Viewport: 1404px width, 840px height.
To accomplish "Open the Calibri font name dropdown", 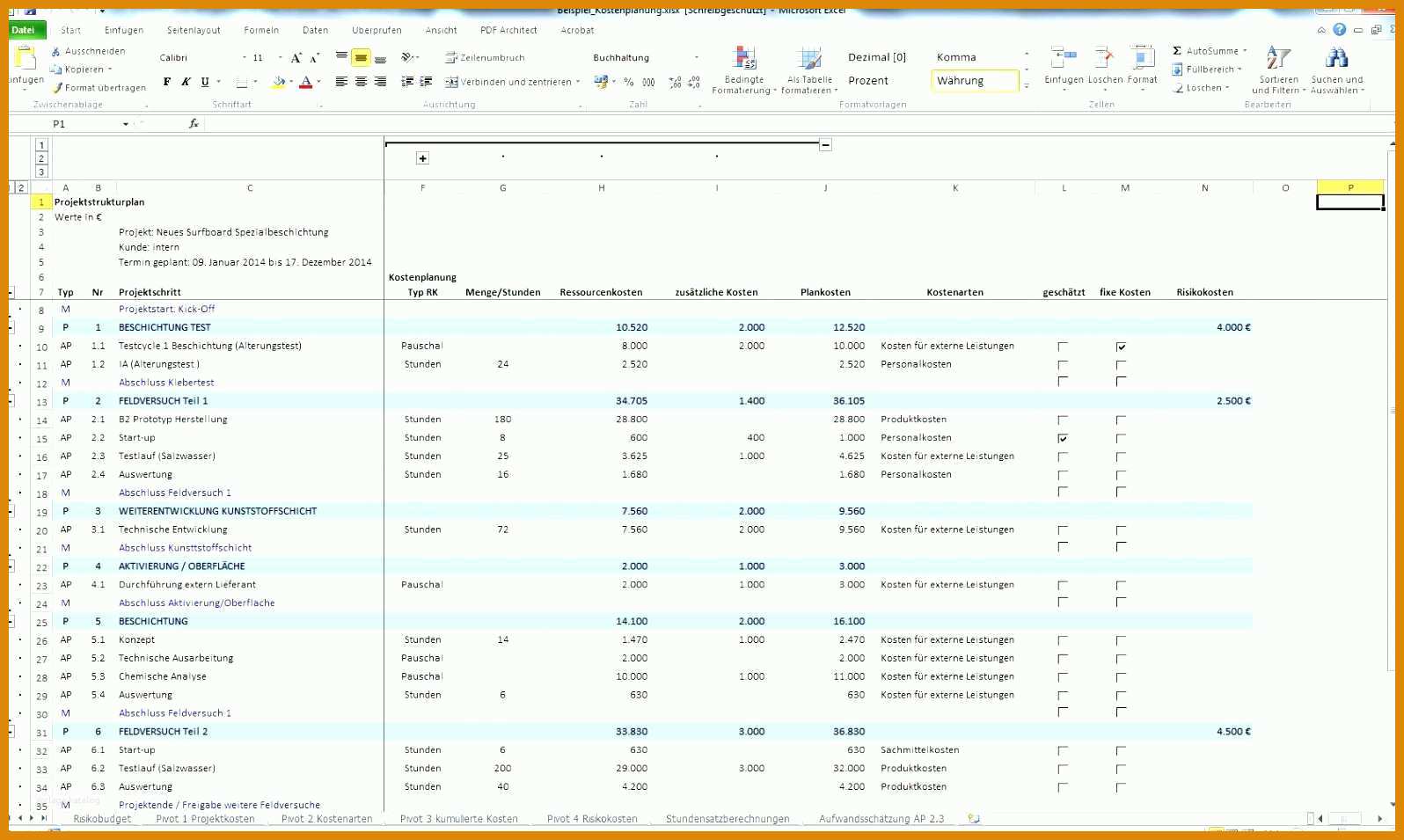I will [x=245, y=58].
